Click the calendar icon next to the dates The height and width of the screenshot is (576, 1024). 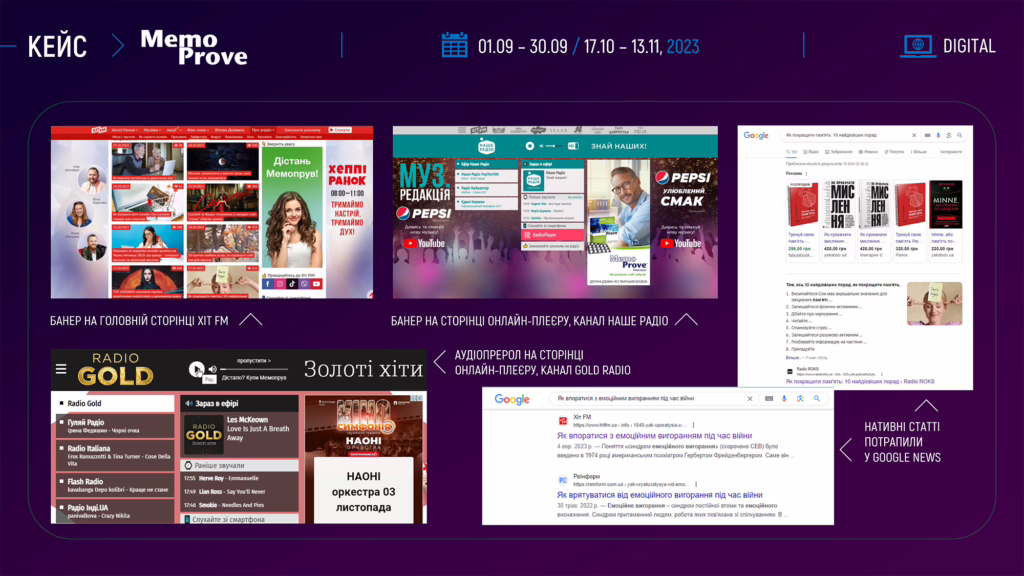click(455, 45)
